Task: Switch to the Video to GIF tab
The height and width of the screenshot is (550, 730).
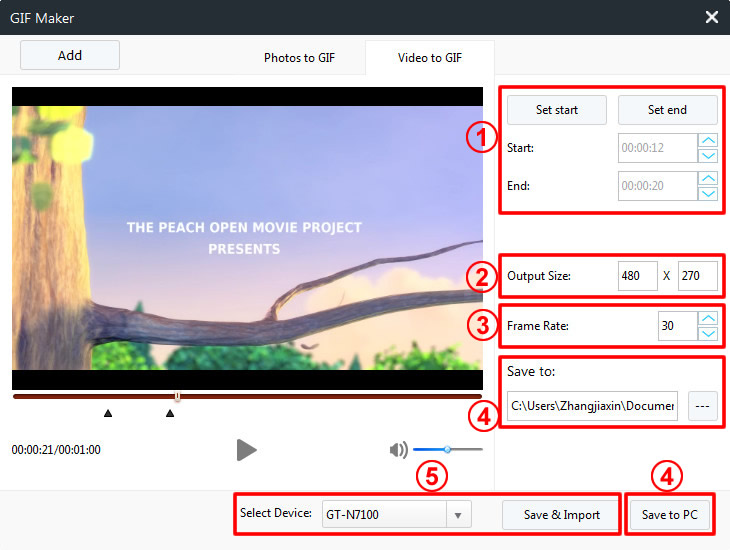Action: pos(430,58)
